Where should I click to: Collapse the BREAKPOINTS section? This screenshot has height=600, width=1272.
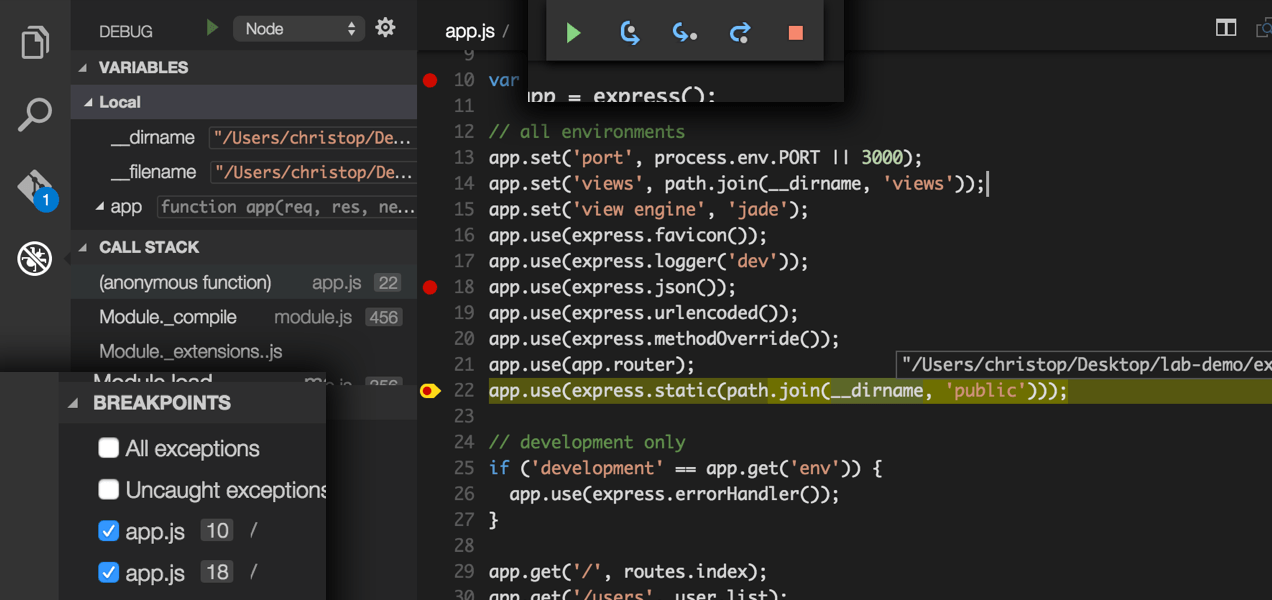point(73,404)
